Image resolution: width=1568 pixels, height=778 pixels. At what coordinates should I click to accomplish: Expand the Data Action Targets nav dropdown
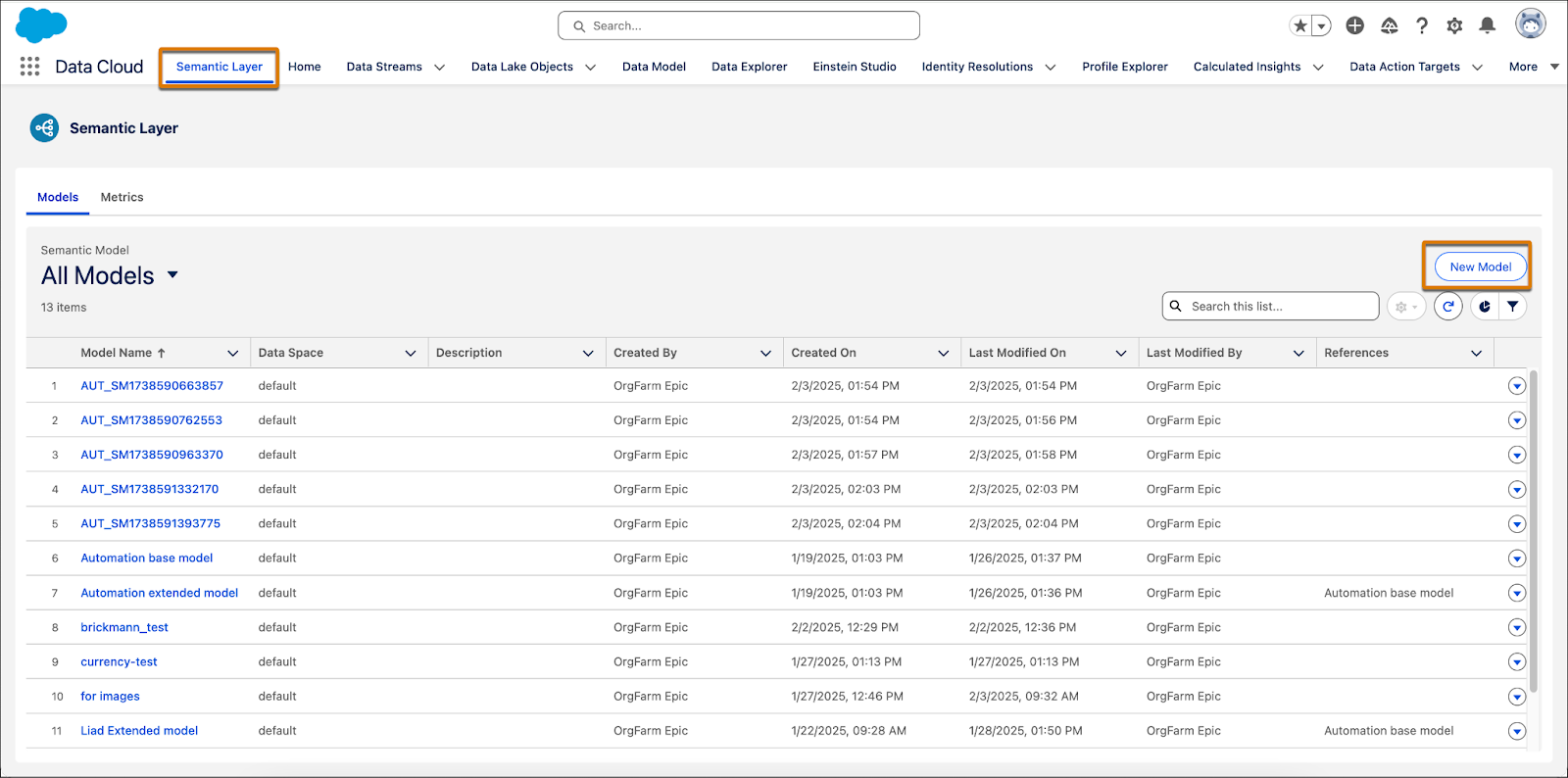(1477, 68)
